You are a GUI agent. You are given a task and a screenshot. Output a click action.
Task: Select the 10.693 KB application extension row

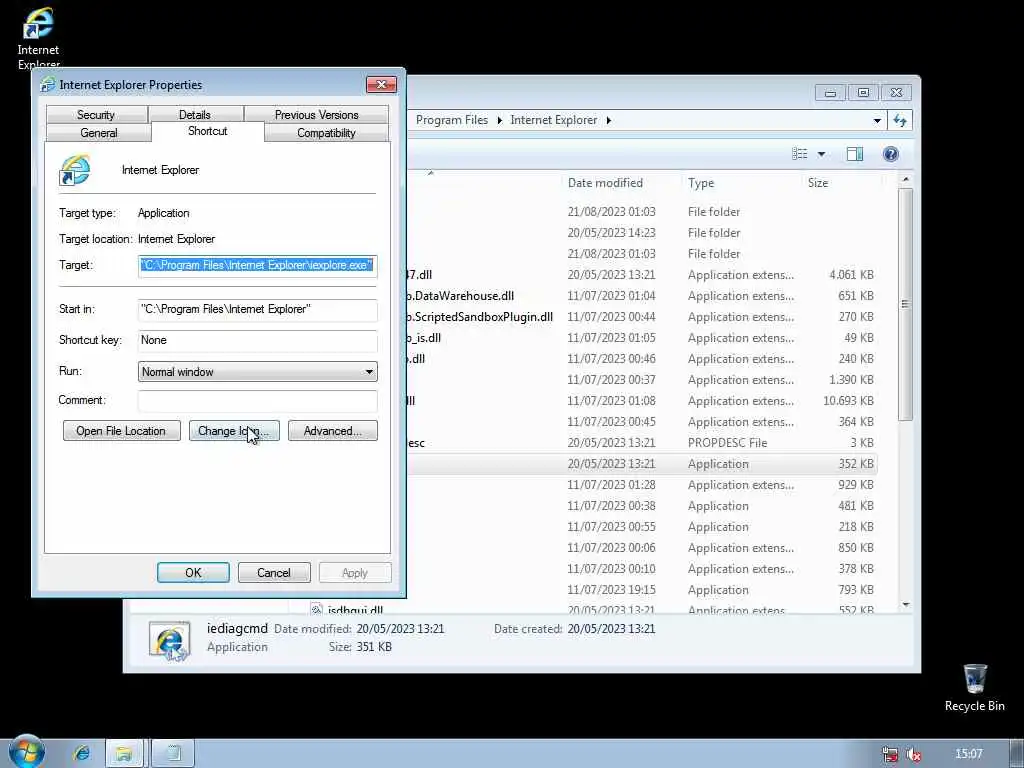tap(641, 401)
